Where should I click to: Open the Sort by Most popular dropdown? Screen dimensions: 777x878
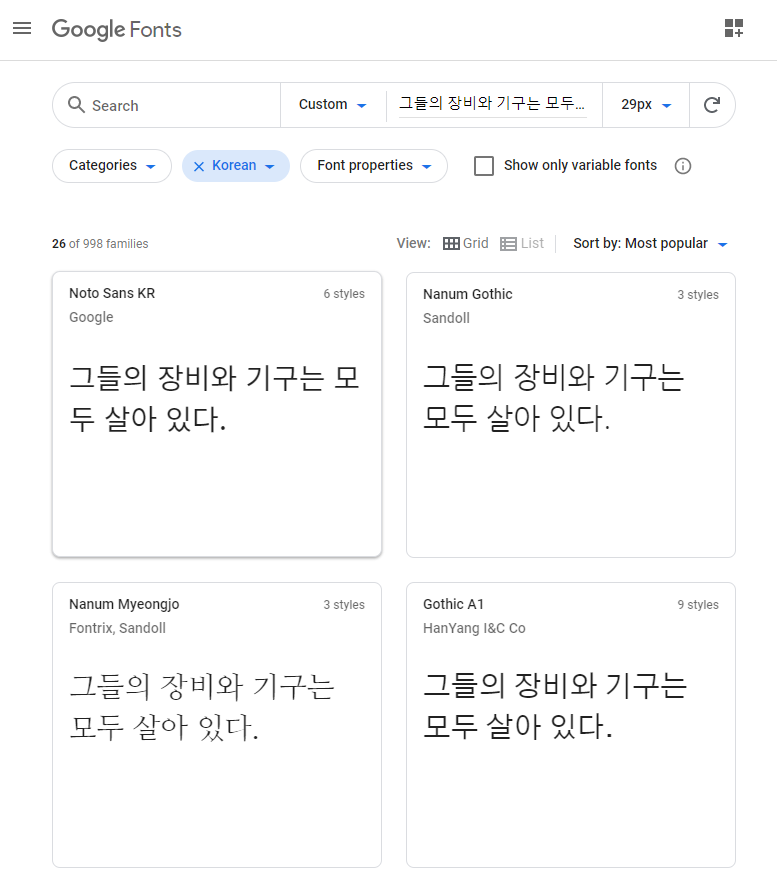[x=650, y=244]
